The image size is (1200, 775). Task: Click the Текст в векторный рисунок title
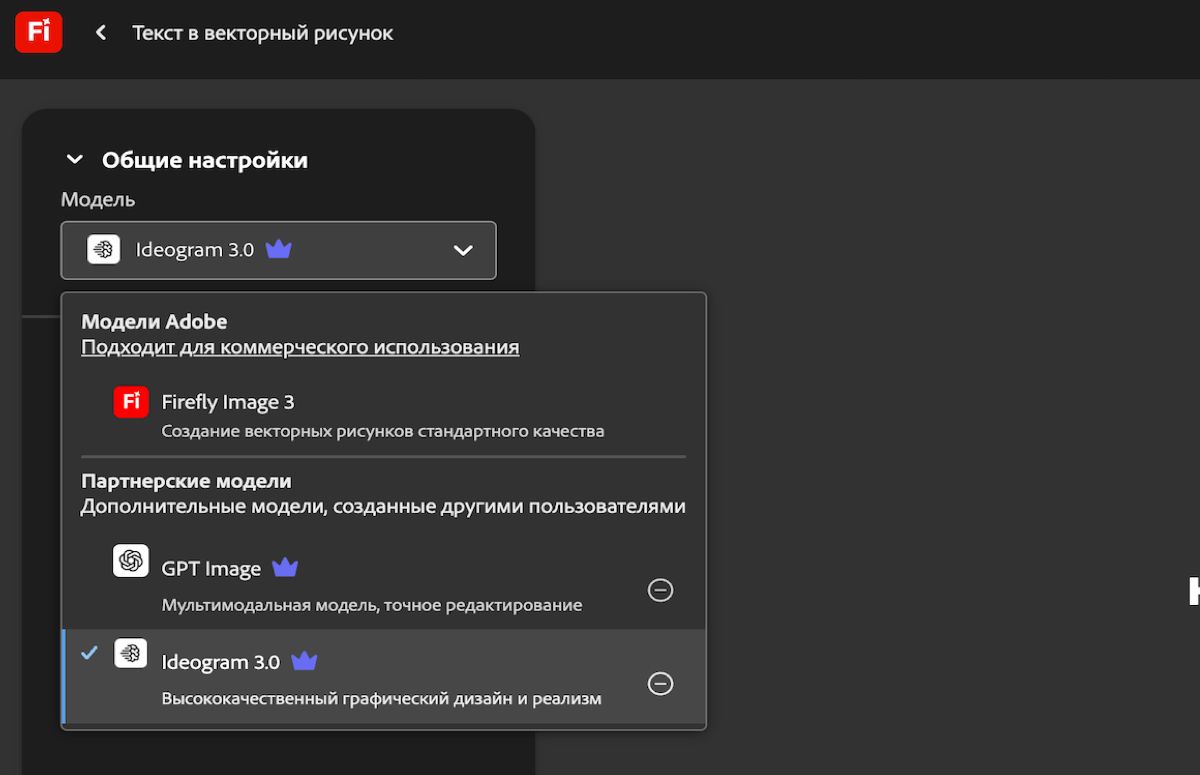click(263, 33)
